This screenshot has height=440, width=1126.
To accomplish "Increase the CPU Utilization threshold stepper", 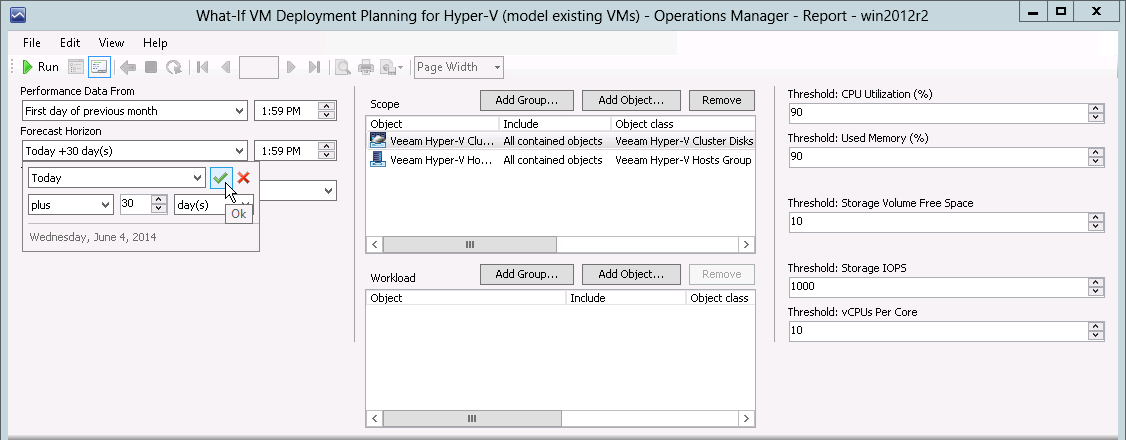I will click(1096, 108).
